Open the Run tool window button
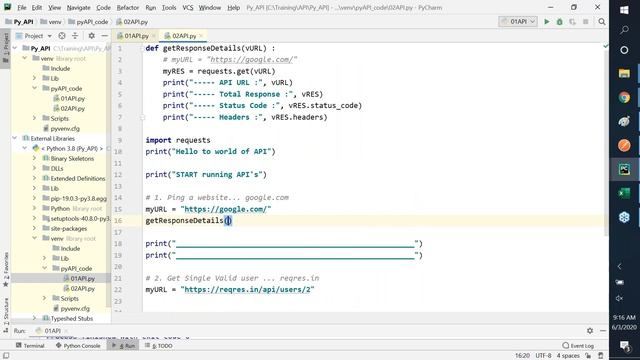 click(123, 346)
